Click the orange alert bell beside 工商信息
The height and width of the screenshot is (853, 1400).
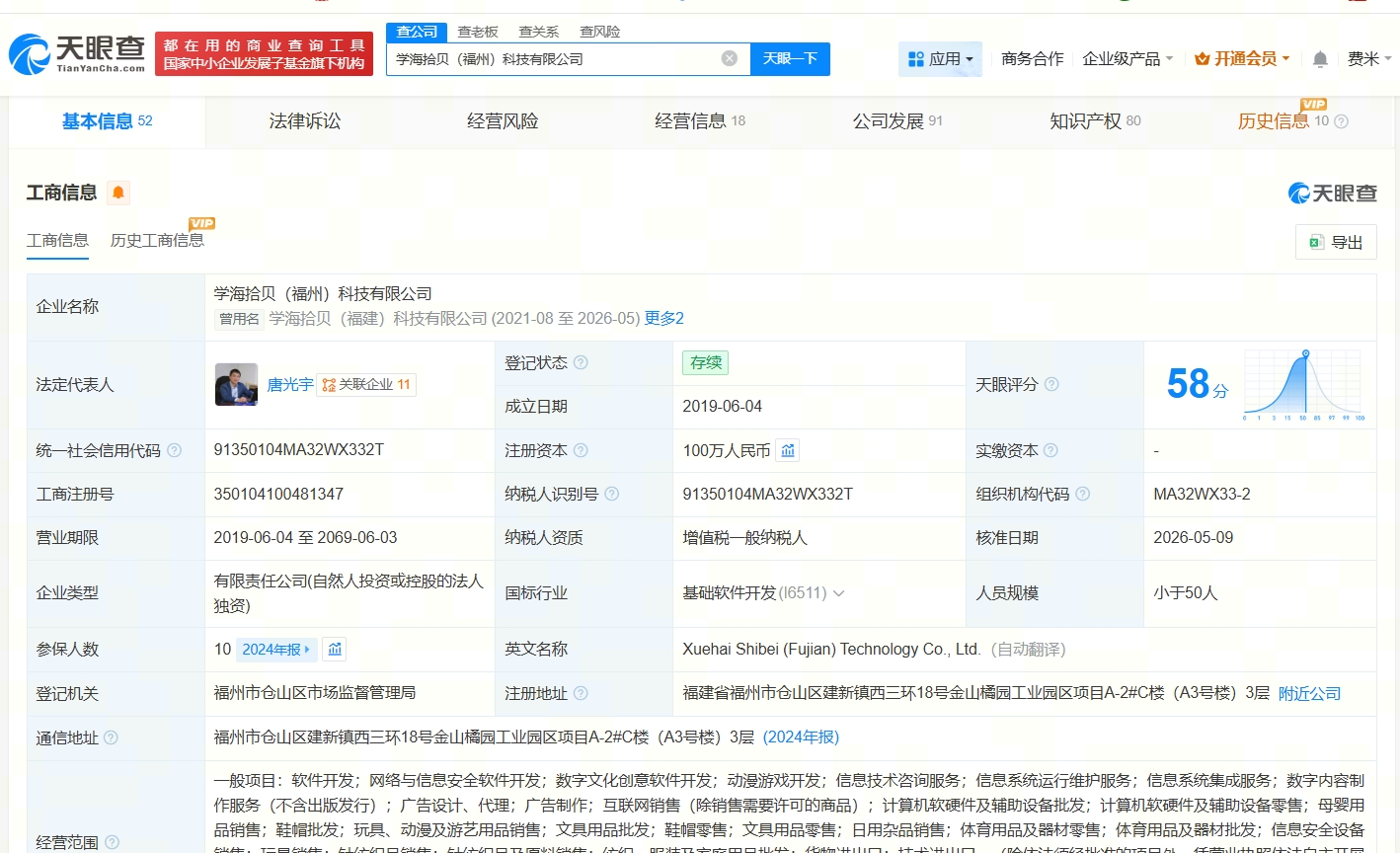(118, 193)
